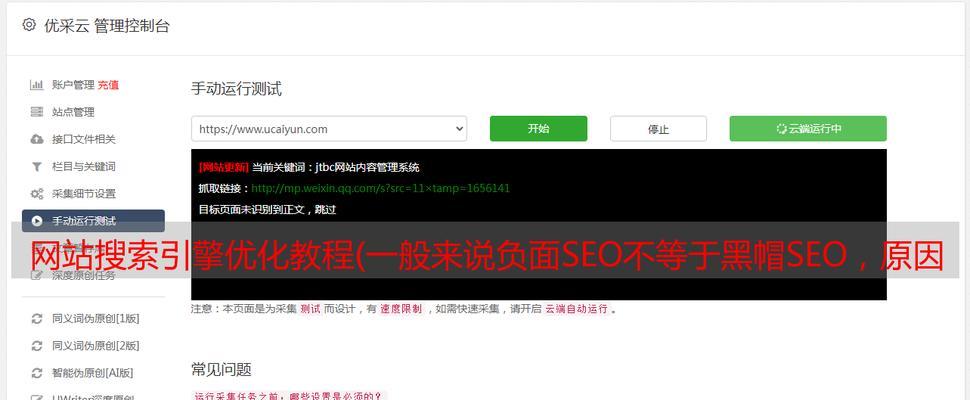Select the active 手动运行测试 sidebar item
The image size is (970, 400).
93,221
